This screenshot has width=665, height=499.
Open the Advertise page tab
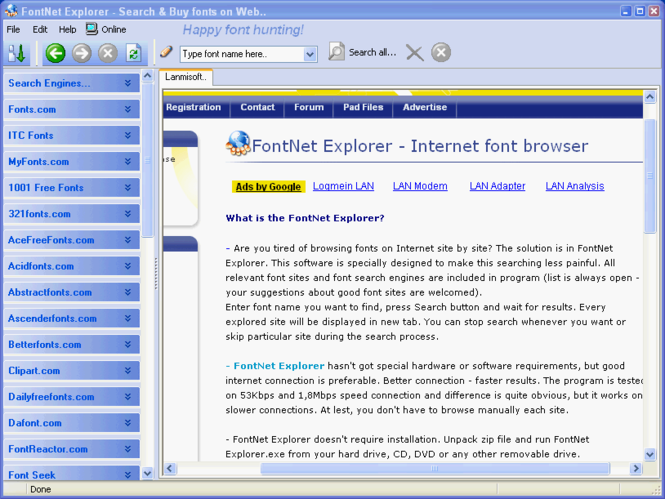(x=425, y=107)
